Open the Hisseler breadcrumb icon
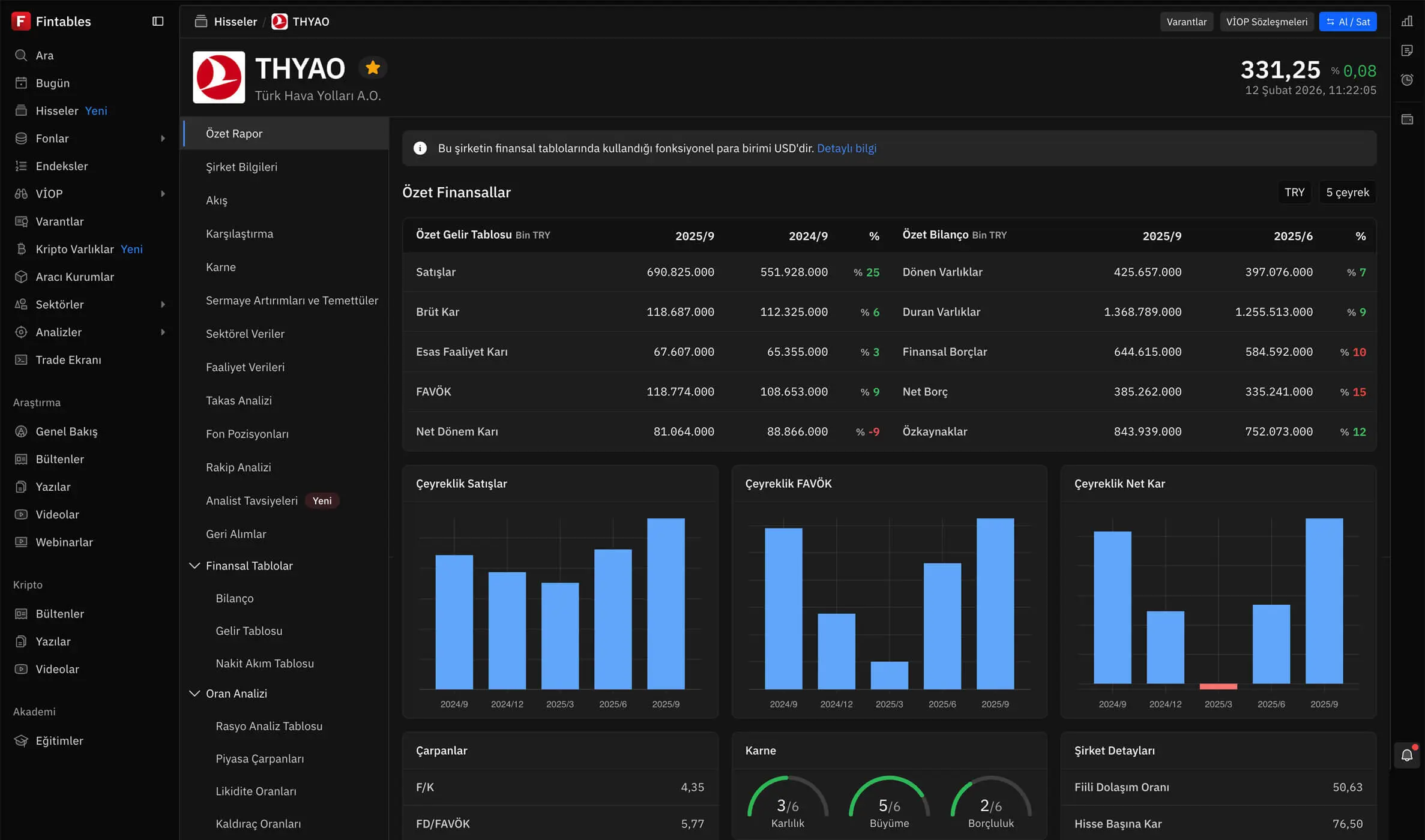 pyautogui.click(x=201, y=22)
